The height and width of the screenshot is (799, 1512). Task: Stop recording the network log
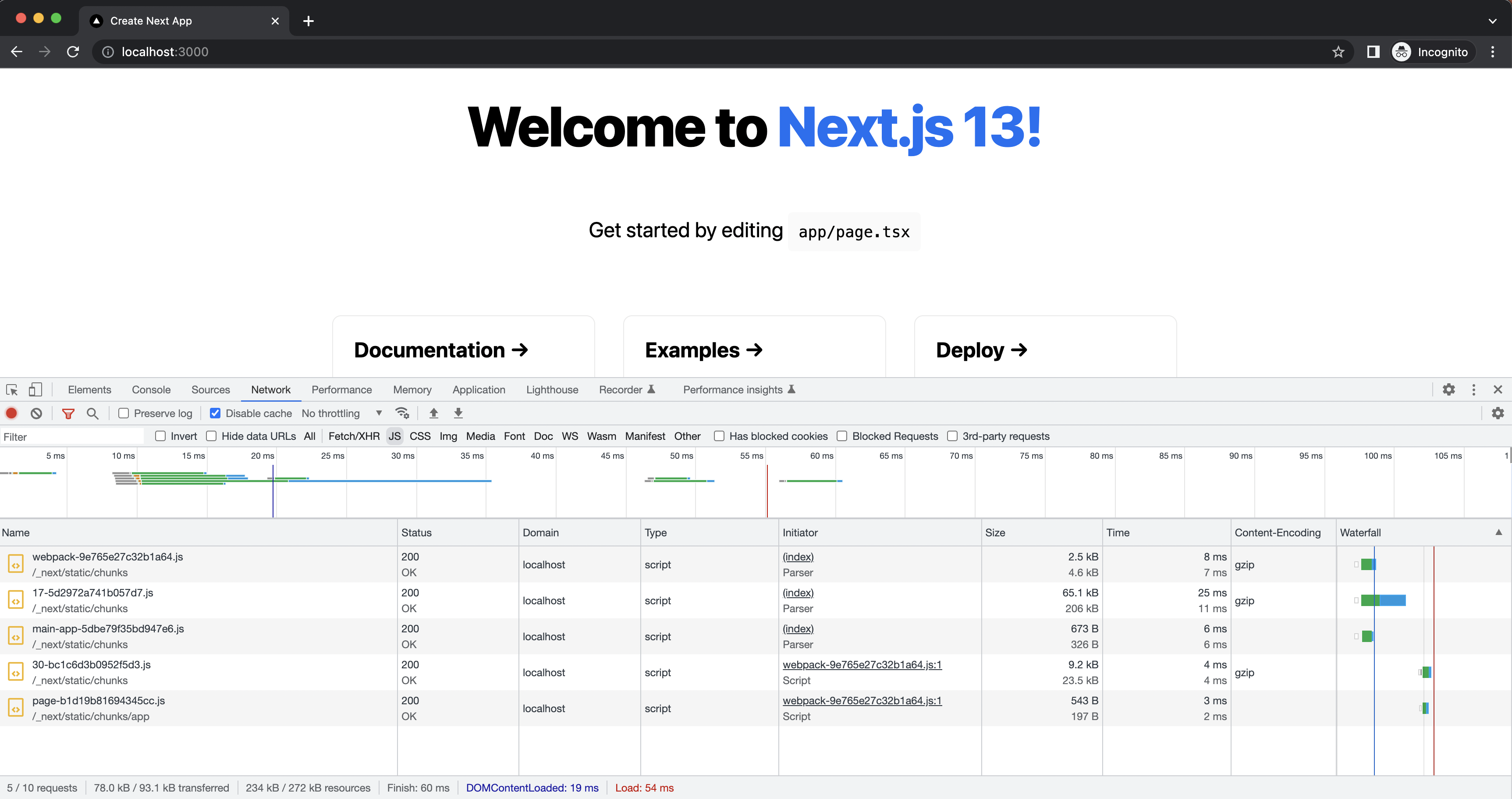11,413
